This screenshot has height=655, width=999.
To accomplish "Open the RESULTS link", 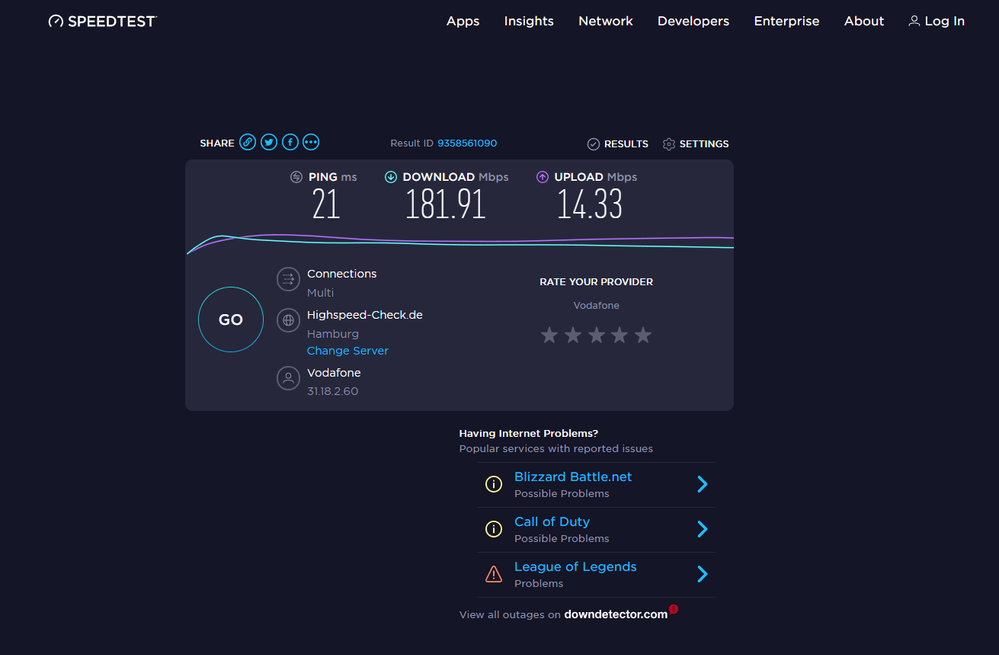I will pos(626,144).
